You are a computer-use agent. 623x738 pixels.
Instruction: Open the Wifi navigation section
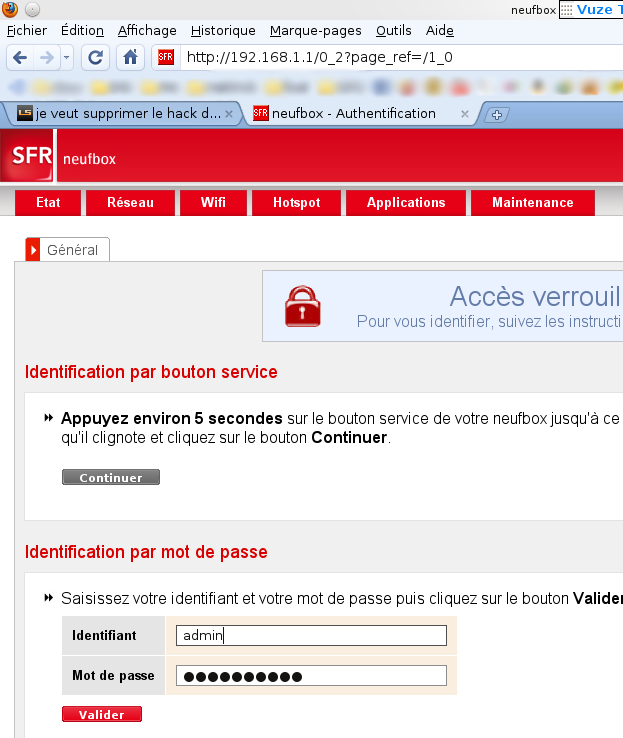click(213, 203)
